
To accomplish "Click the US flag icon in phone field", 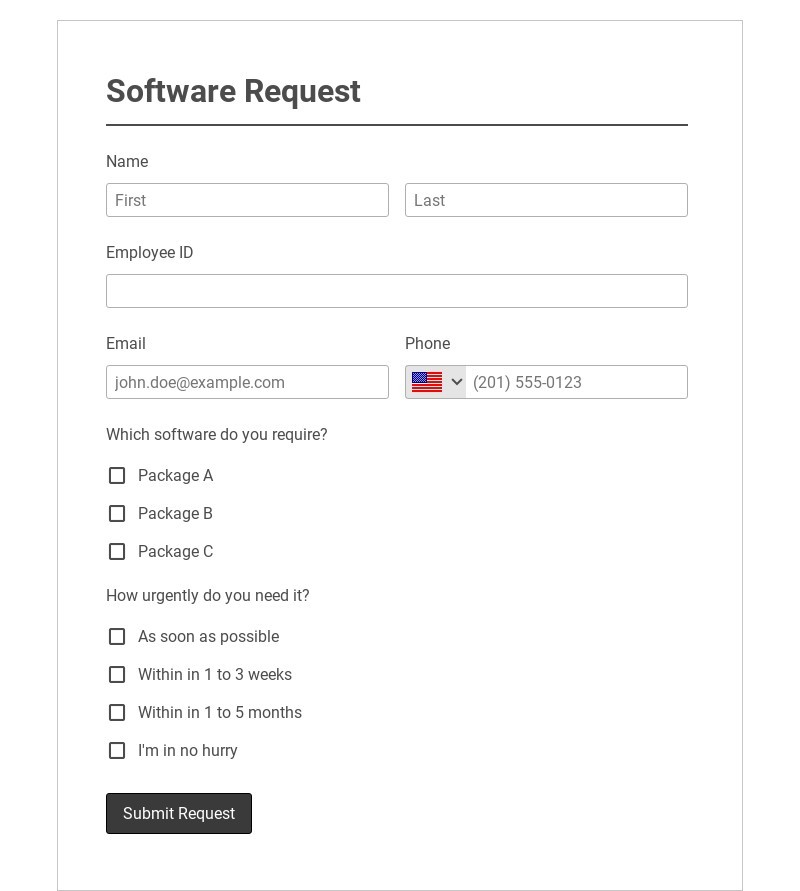I will tap(427, 382).
